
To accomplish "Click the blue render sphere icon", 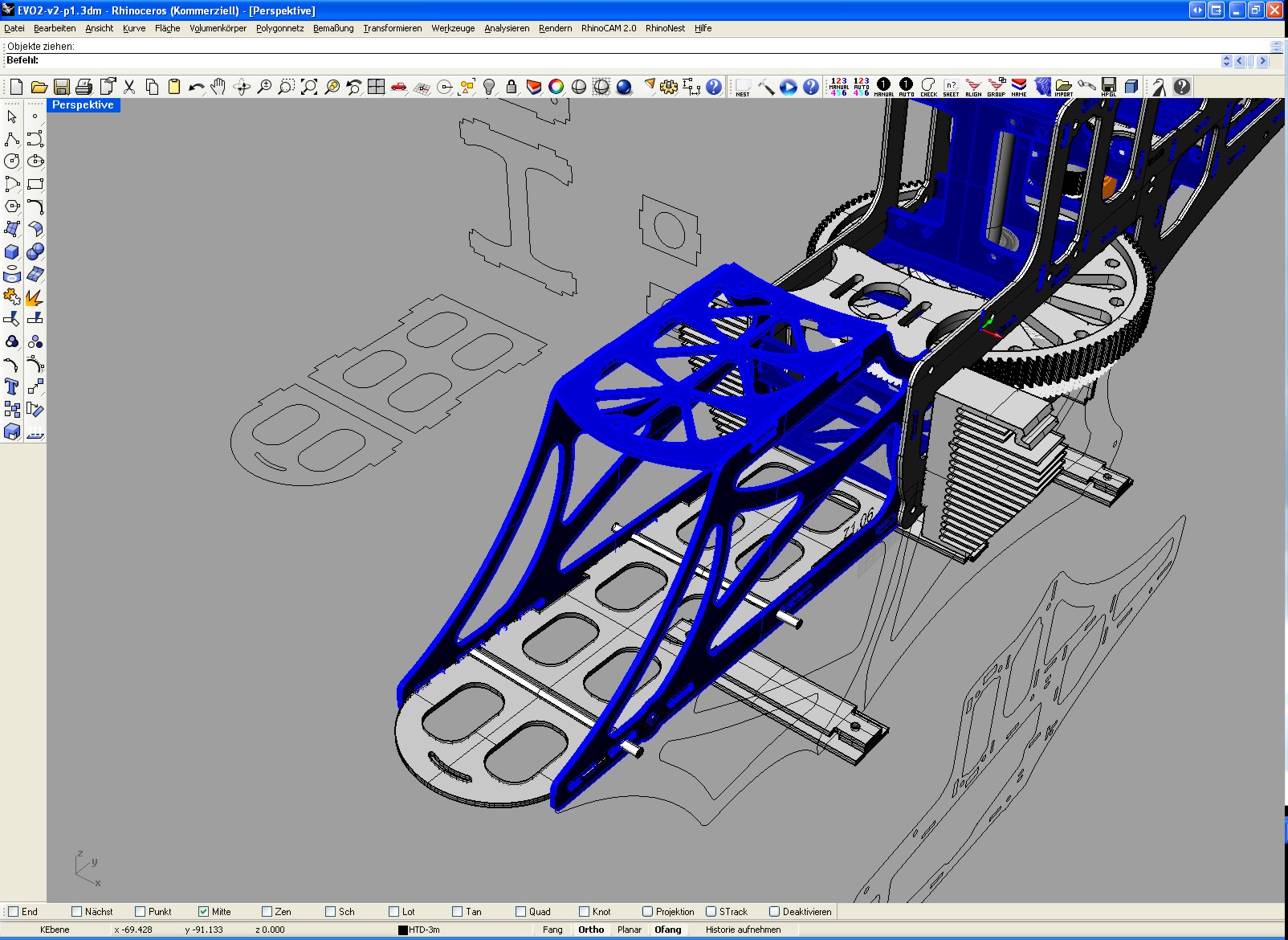I will [624, 87].
